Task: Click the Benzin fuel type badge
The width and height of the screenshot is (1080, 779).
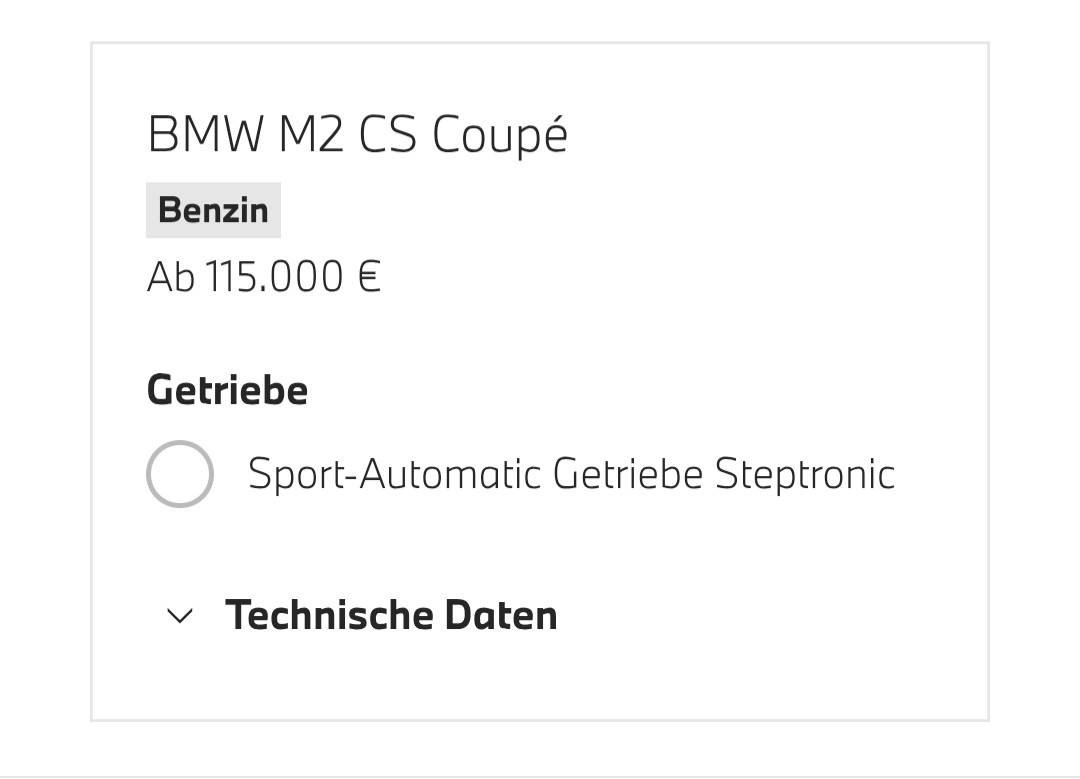Action: (x=214, y=210)
